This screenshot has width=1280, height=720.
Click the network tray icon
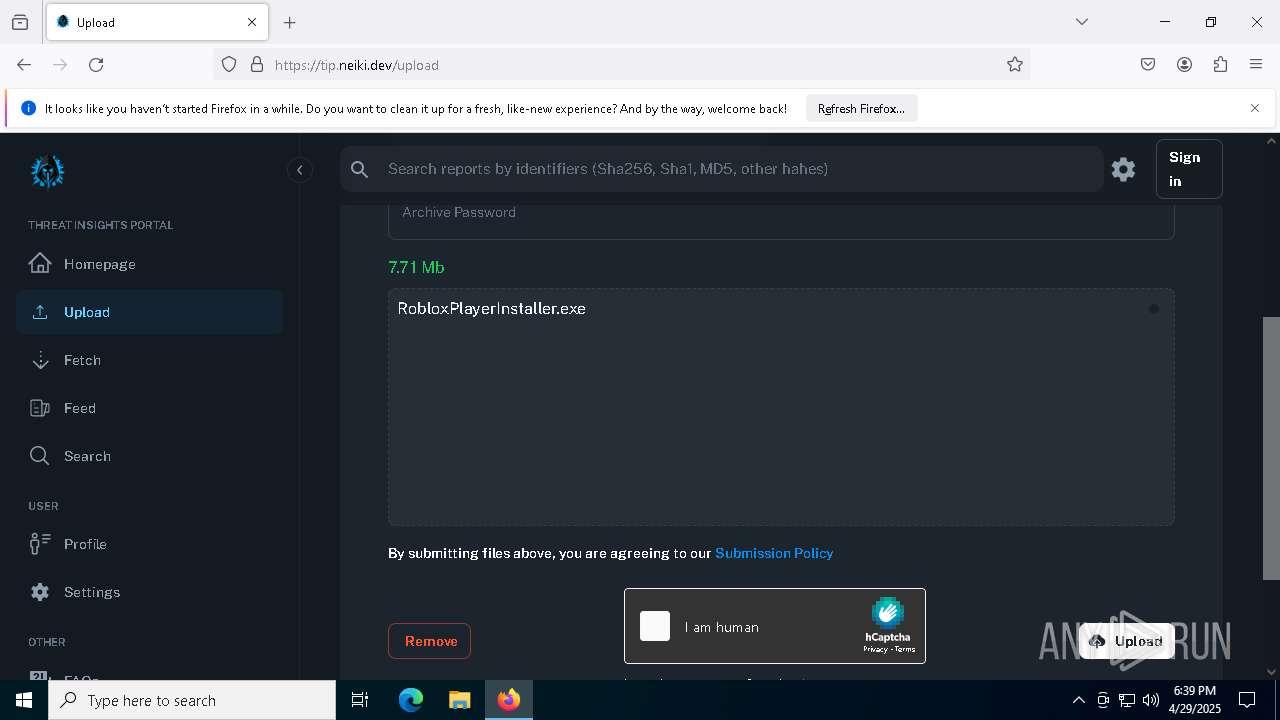tap(1127, 700)
